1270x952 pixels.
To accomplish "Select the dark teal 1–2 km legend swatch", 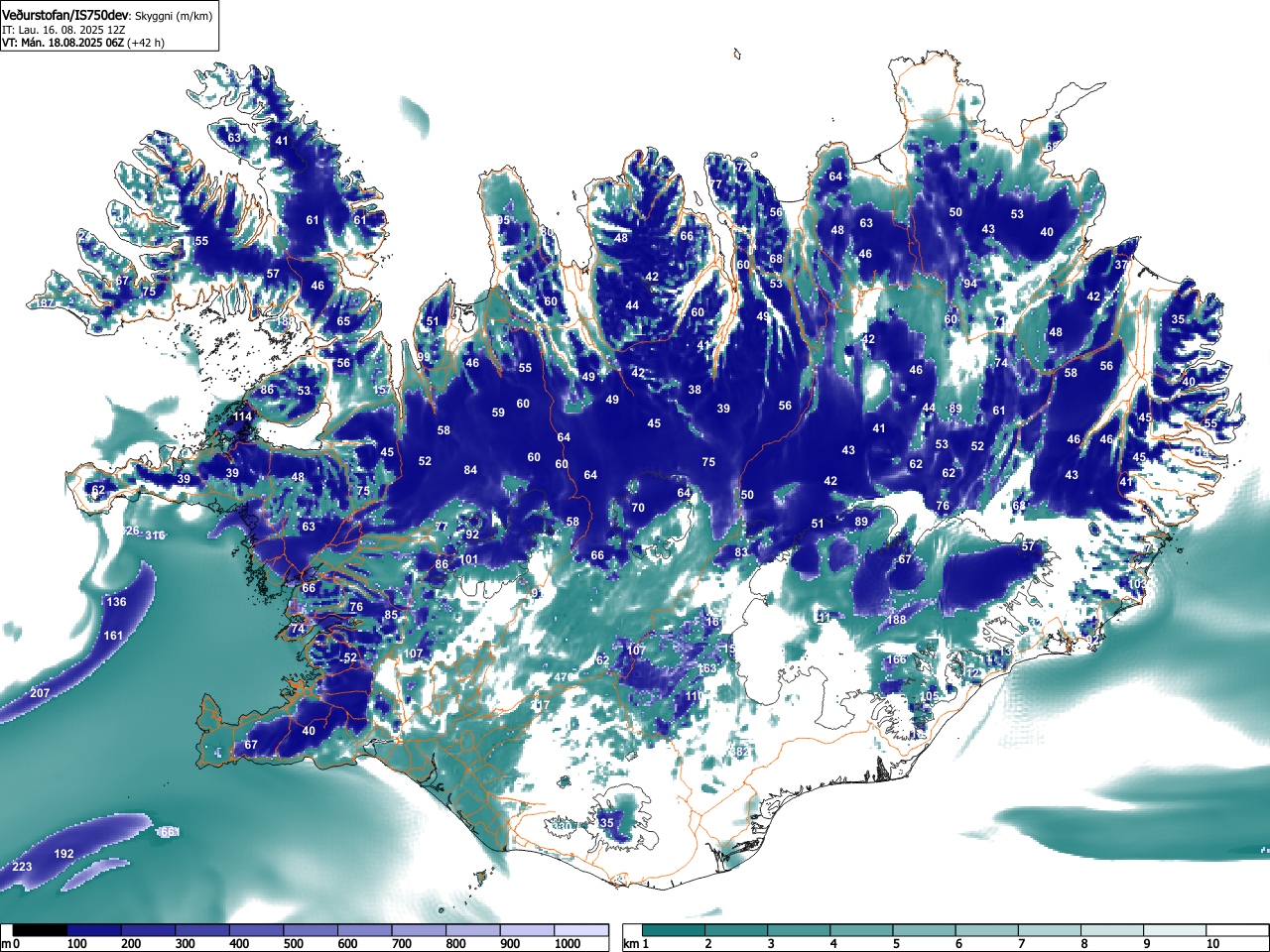I will click(676, 930).
